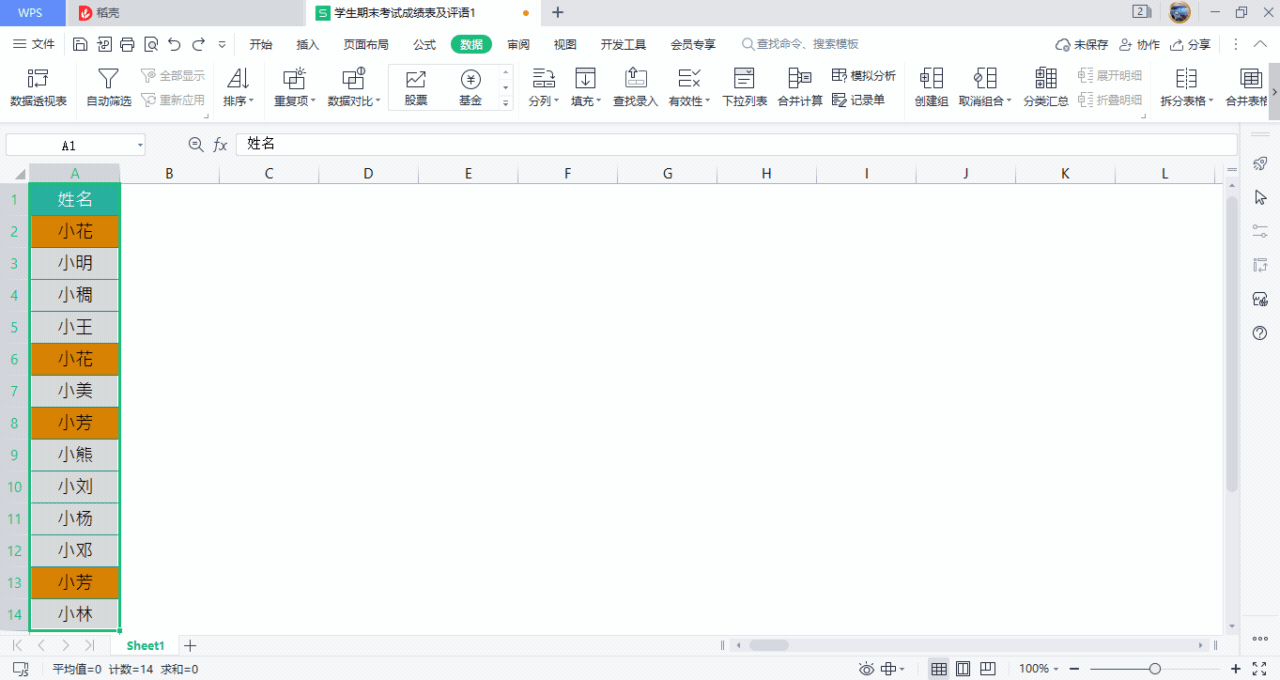The width and height of the screenshot is (1280, 680).
Task: Click the Redo arrow icon
Action: pos(198,44)
